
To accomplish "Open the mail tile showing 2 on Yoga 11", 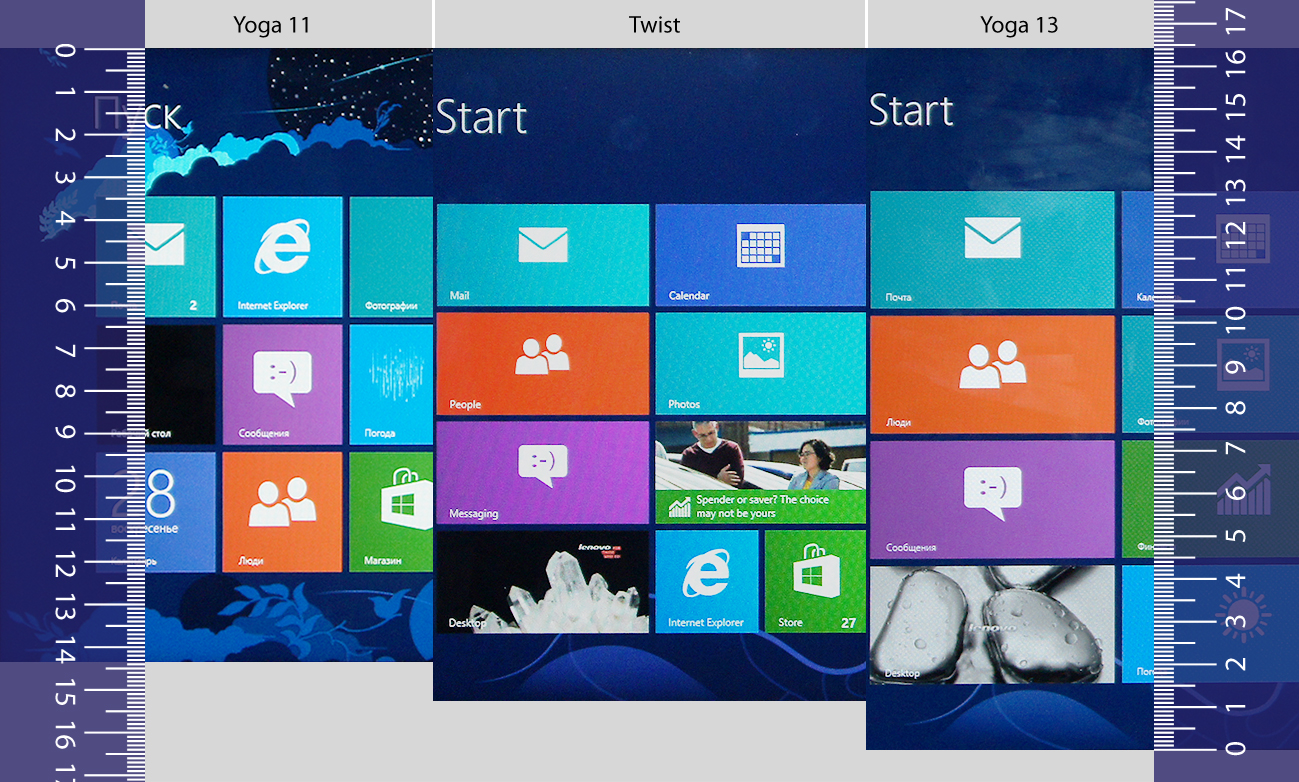I will point(180,257).
